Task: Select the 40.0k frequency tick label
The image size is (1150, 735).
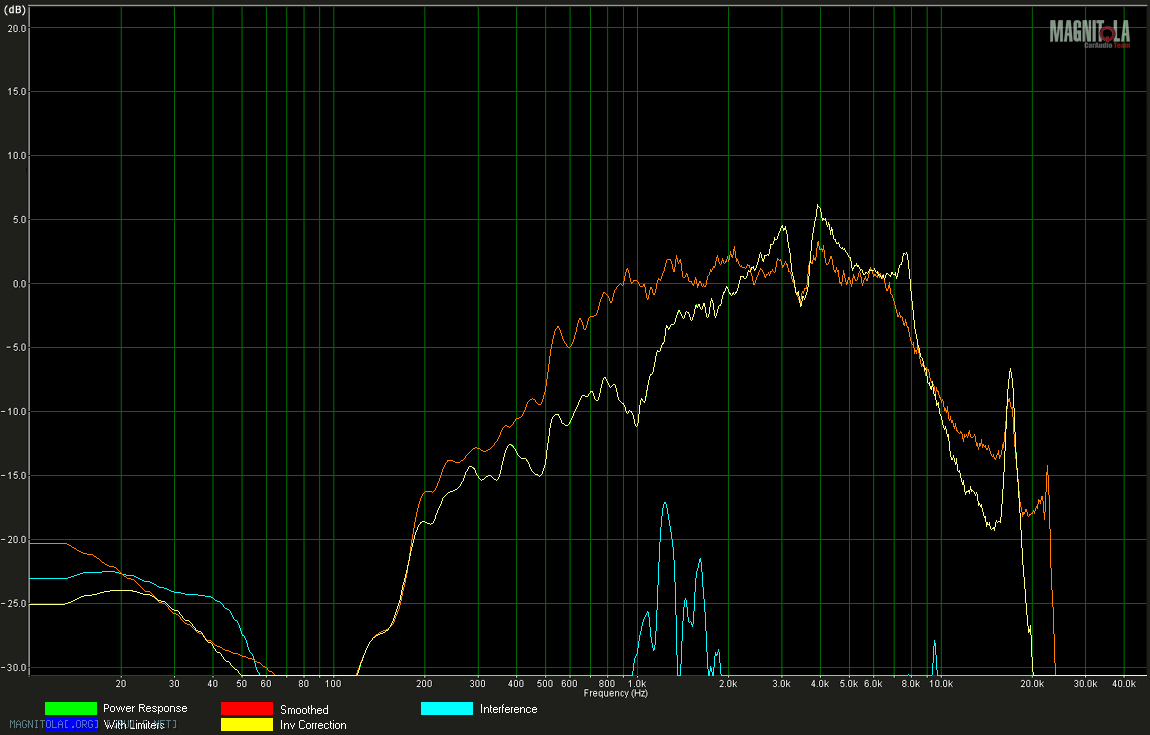Action: coord(1124,684)
